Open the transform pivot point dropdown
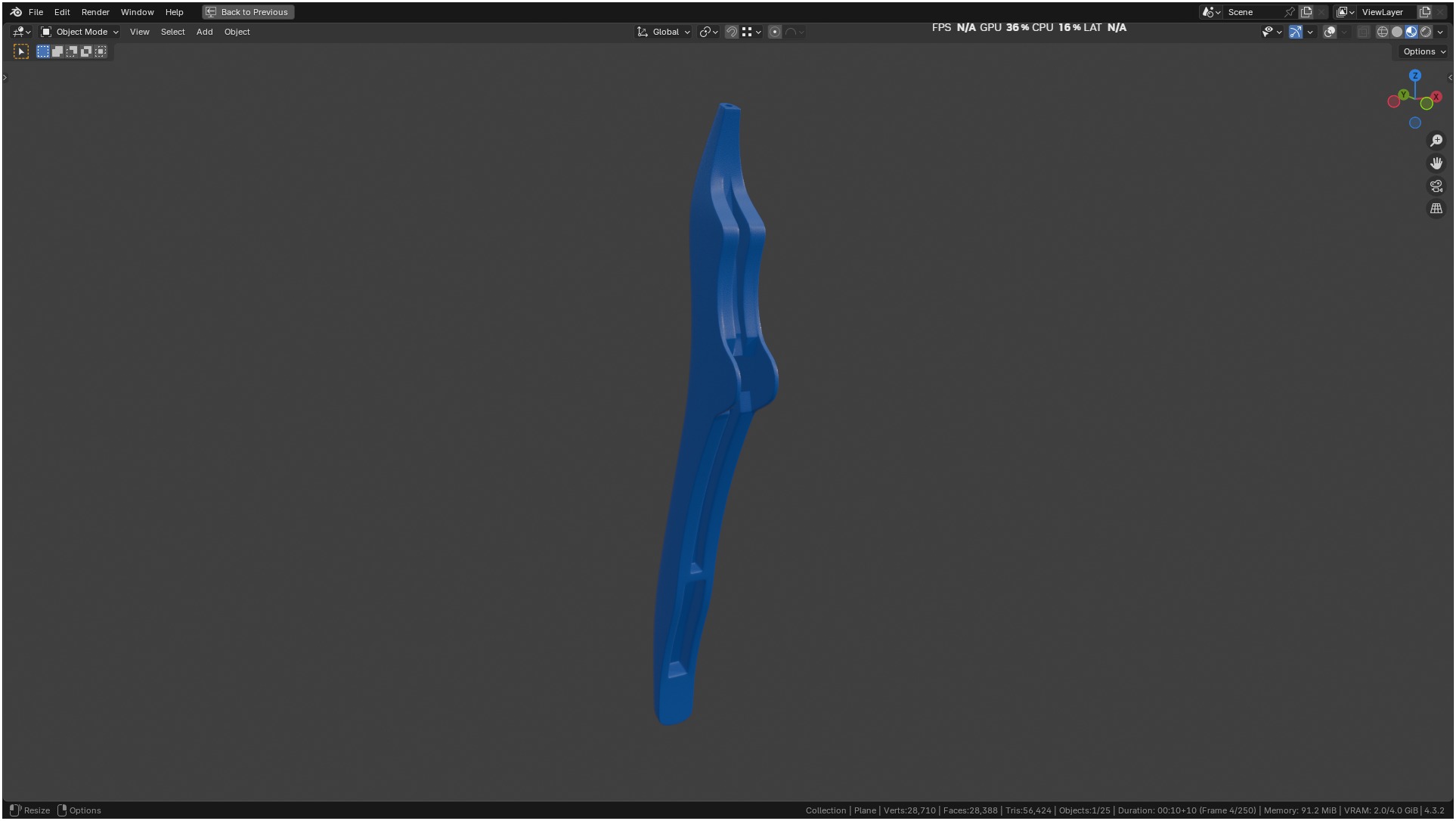The width and height of the screenshot is (1456, 821). (x=708, y=32)
